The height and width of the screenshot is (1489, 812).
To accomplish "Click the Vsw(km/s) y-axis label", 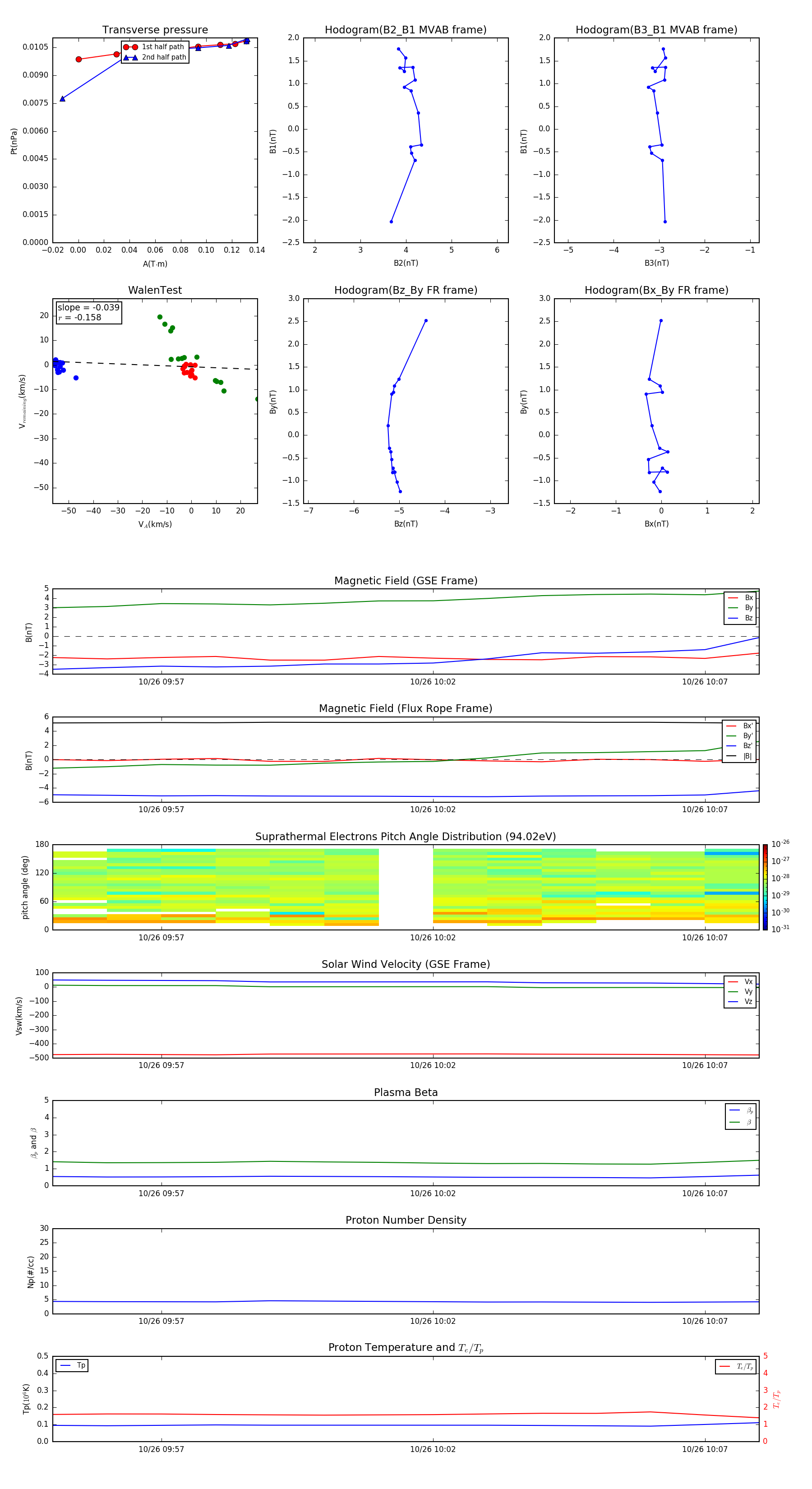I will coord(19,1016).
